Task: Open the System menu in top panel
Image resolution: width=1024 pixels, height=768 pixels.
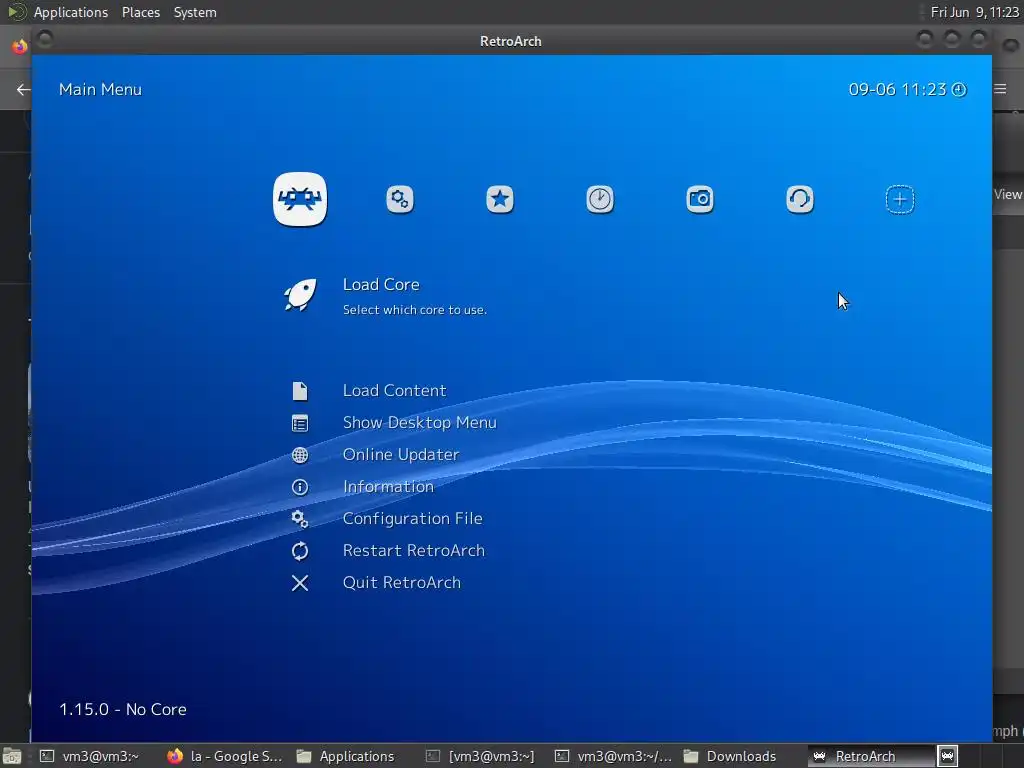Action: (x=195, y=12)
